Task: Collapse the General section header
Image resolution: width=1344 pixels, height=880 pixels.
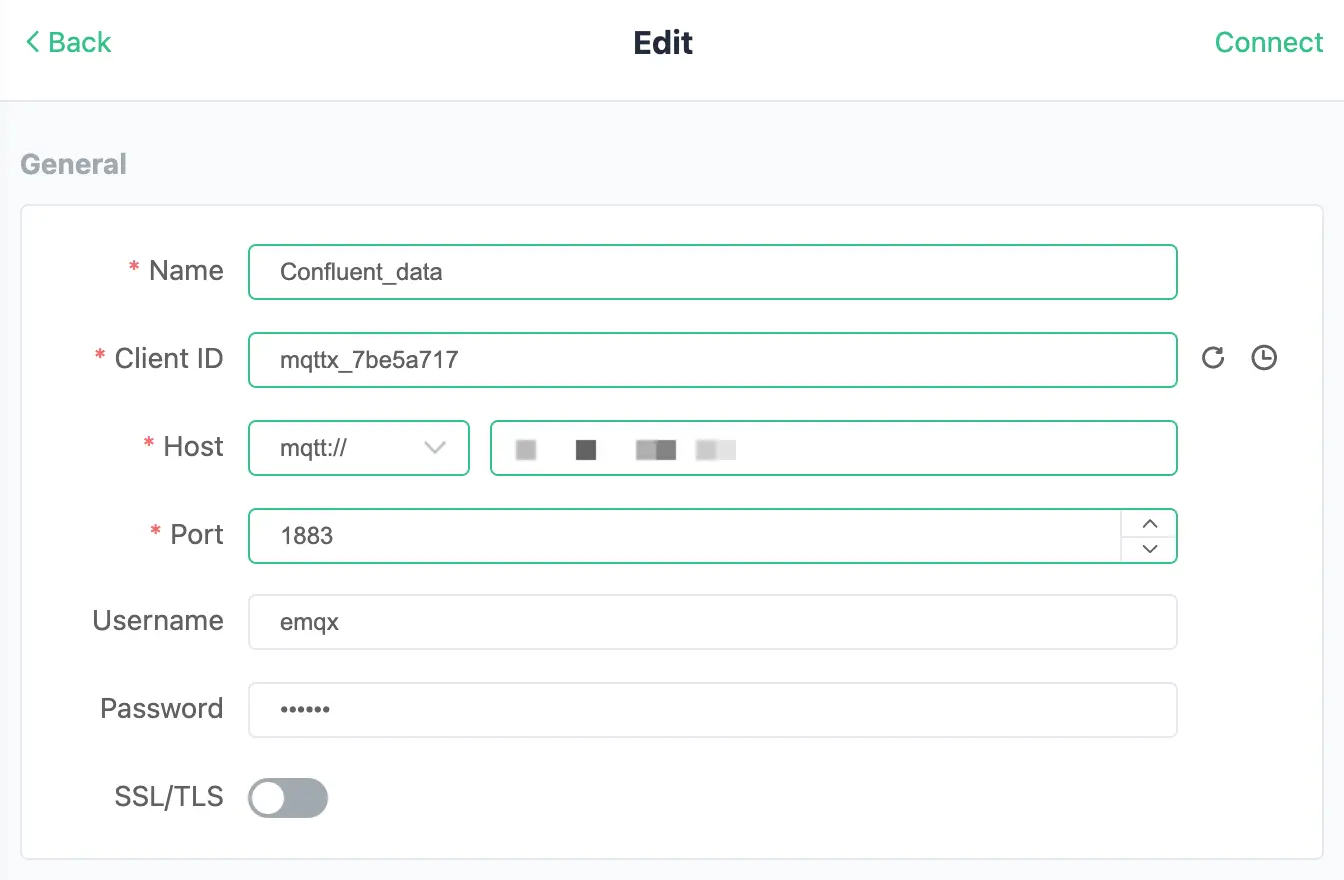Action: [73, 163]
